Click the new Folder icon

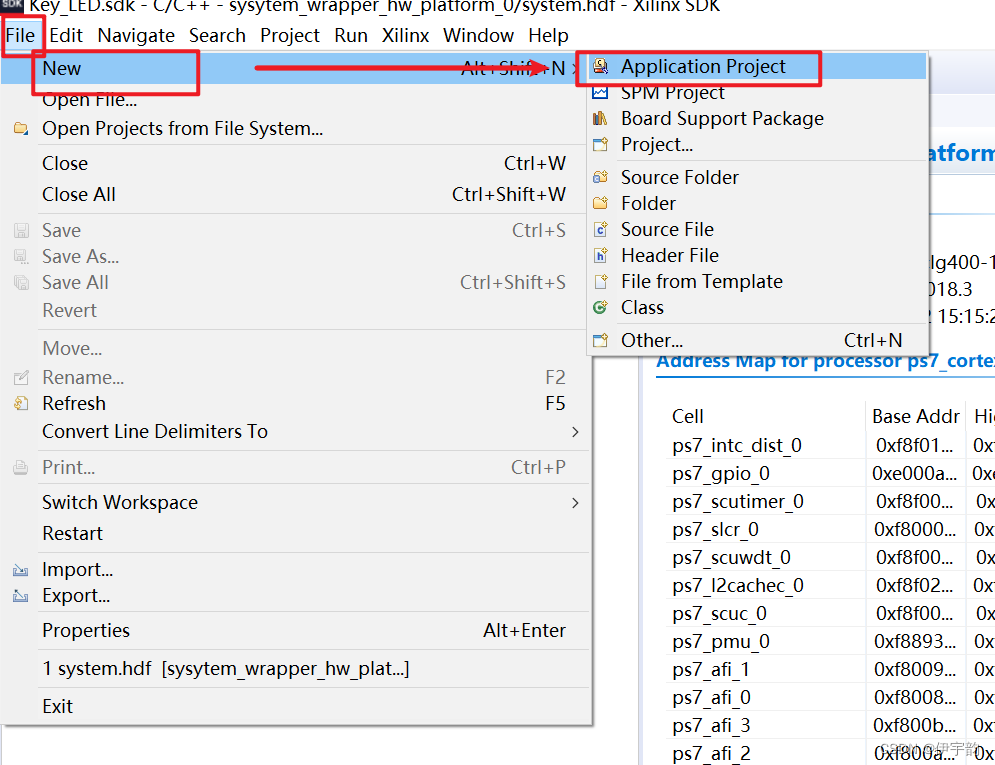pyautogui.click(x=600, y=204)
